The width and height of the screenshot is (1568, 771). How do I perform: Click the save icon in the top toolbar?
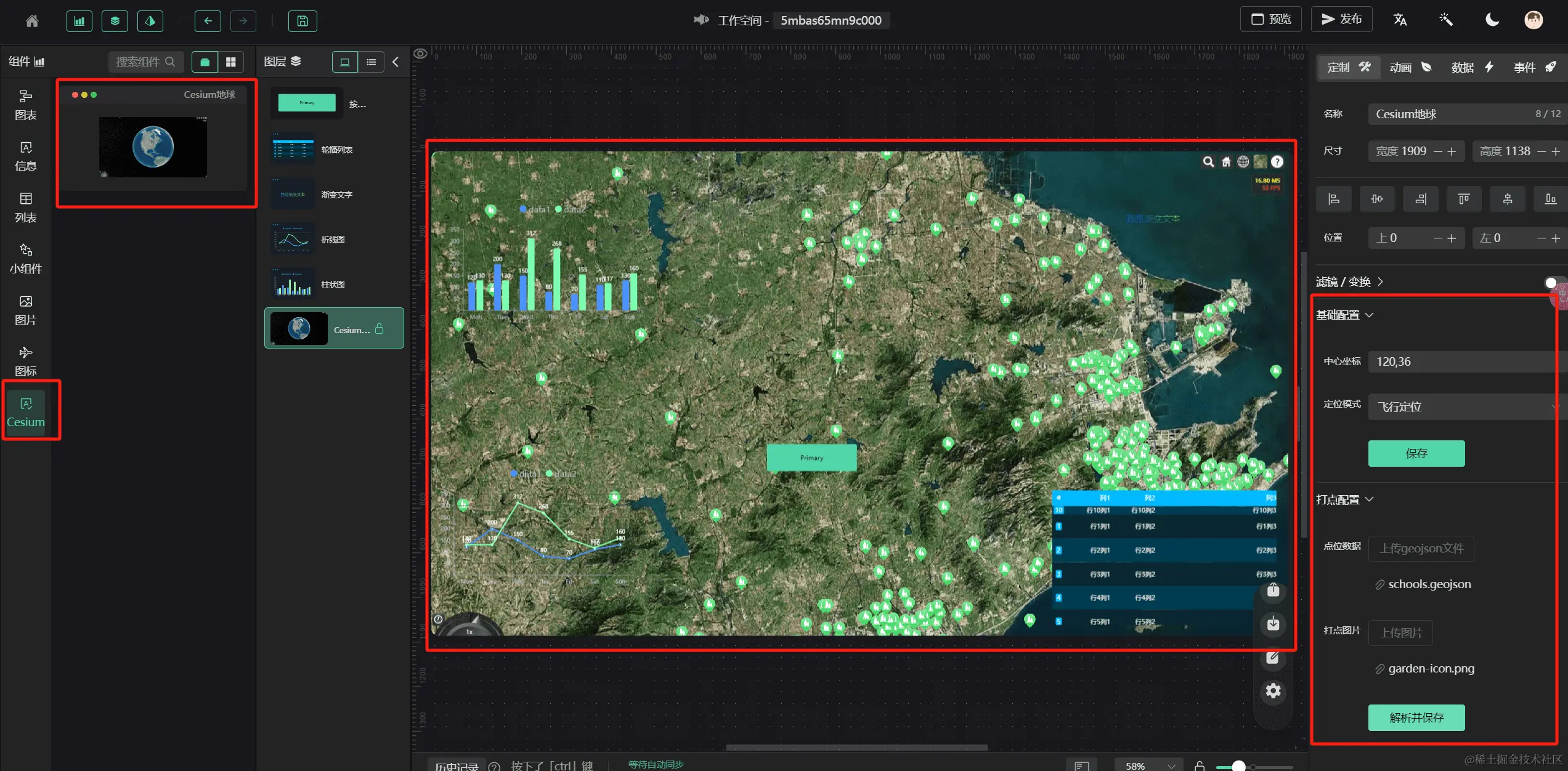coord(303,21)
